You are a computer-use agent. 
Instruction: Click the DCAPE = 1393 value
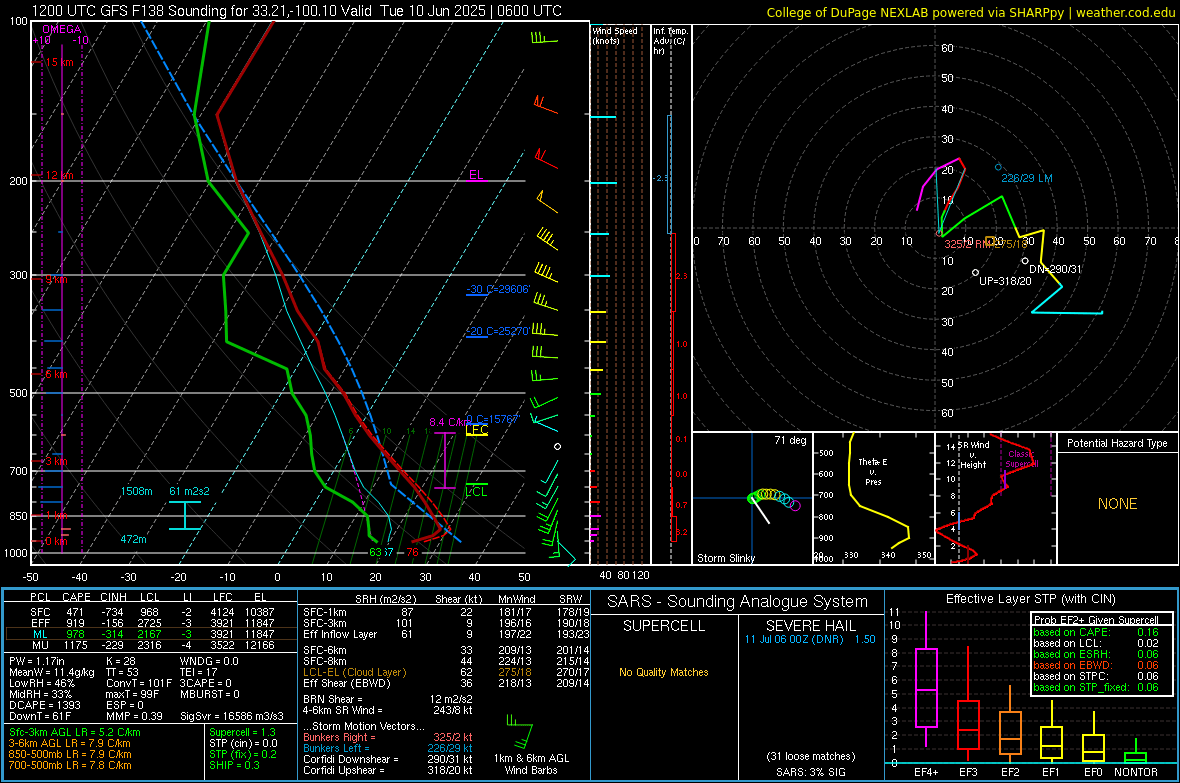[44, 705]
